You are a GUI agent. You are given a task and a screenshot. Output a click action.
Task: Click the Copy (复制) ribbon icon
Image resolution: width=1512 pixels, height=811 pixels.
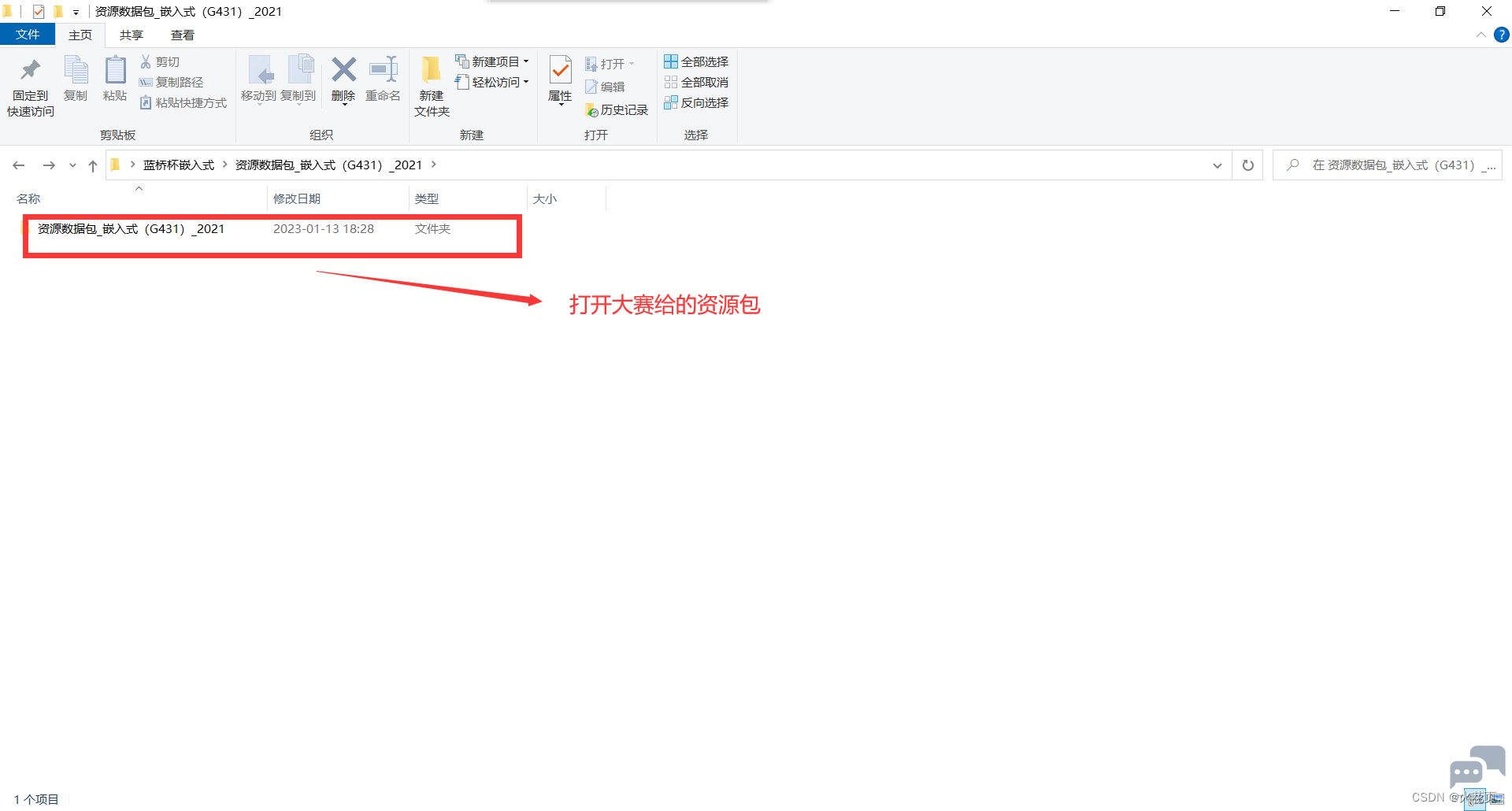[76, 70]
